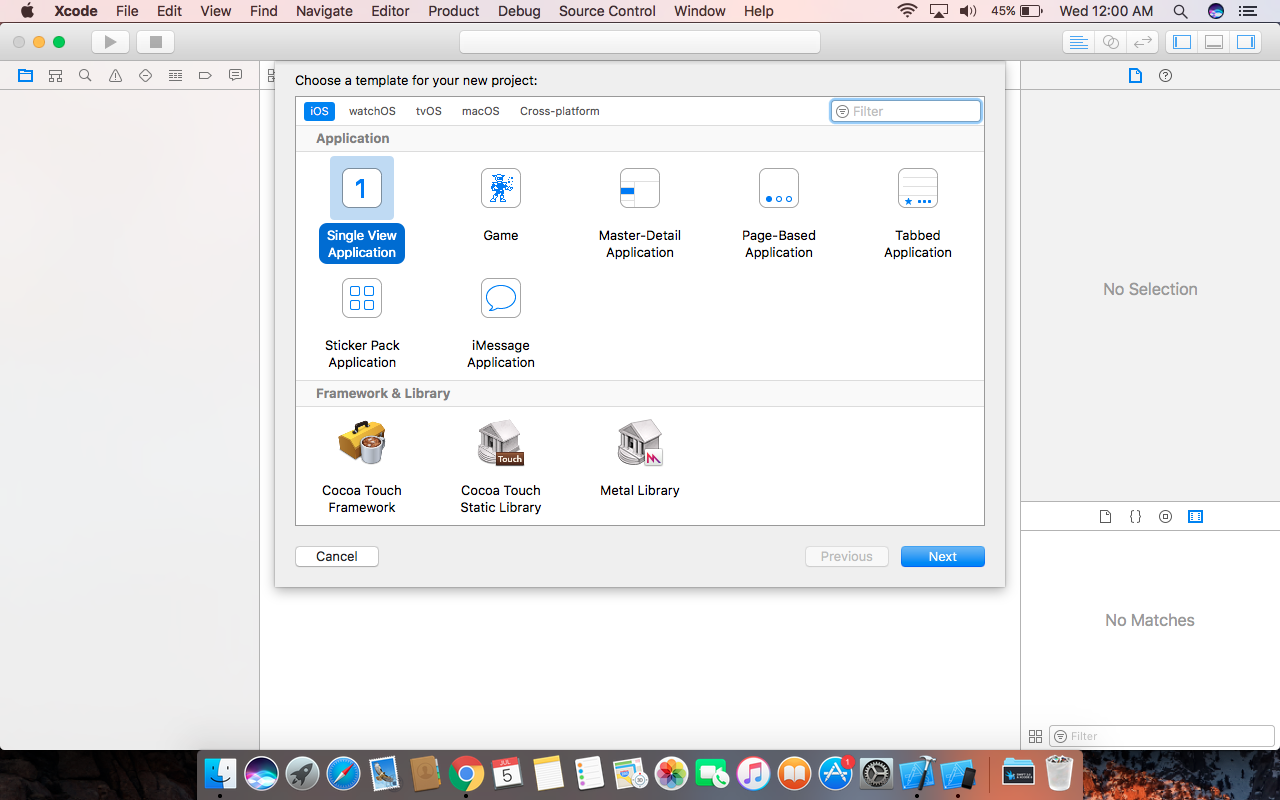Show the Quick Help inspector
This screenshot has width=1280, height=800.
[1165, 76]
